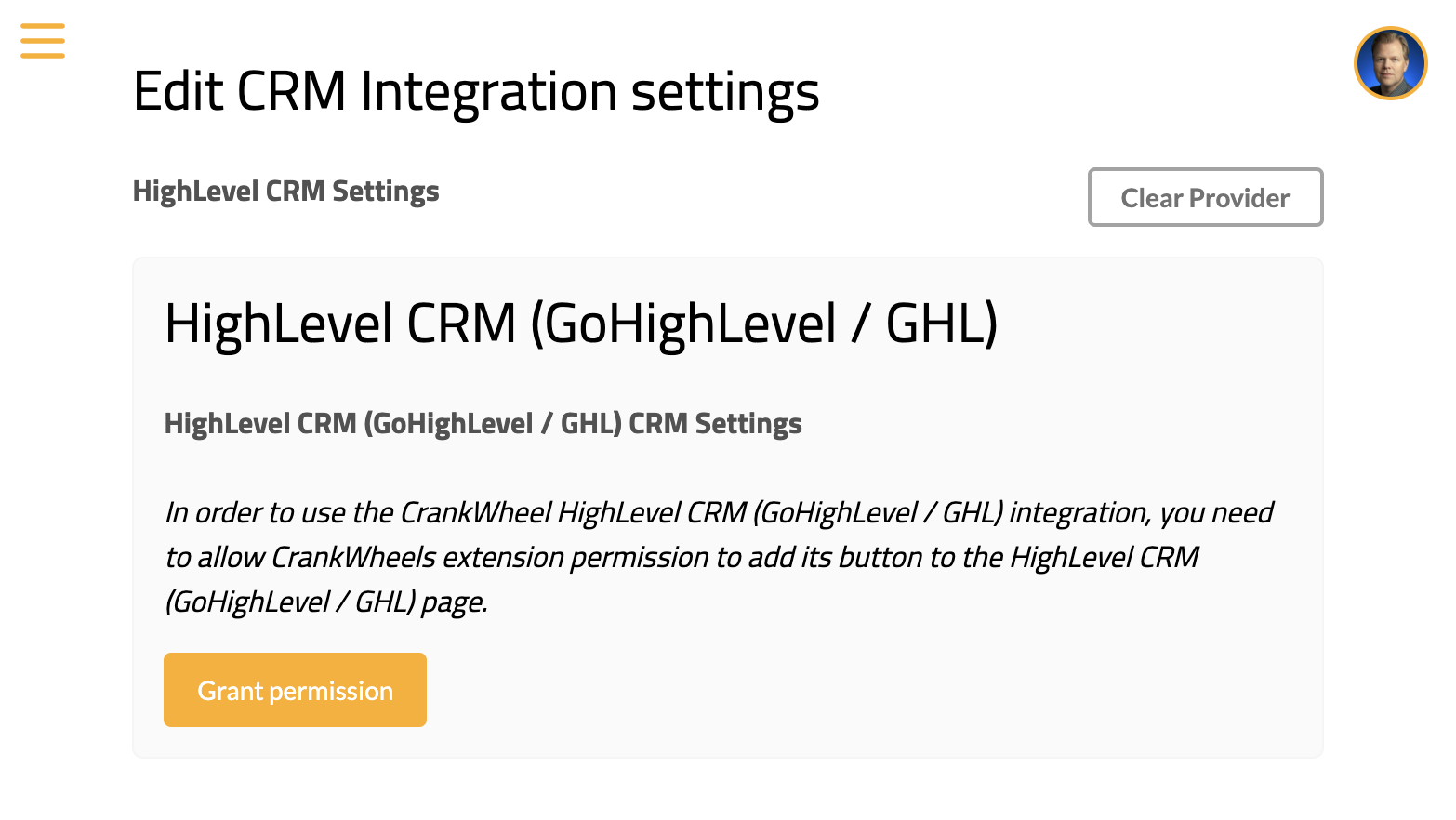
Task: Click the word 'Edit' in the page heading
Action: 178,91
